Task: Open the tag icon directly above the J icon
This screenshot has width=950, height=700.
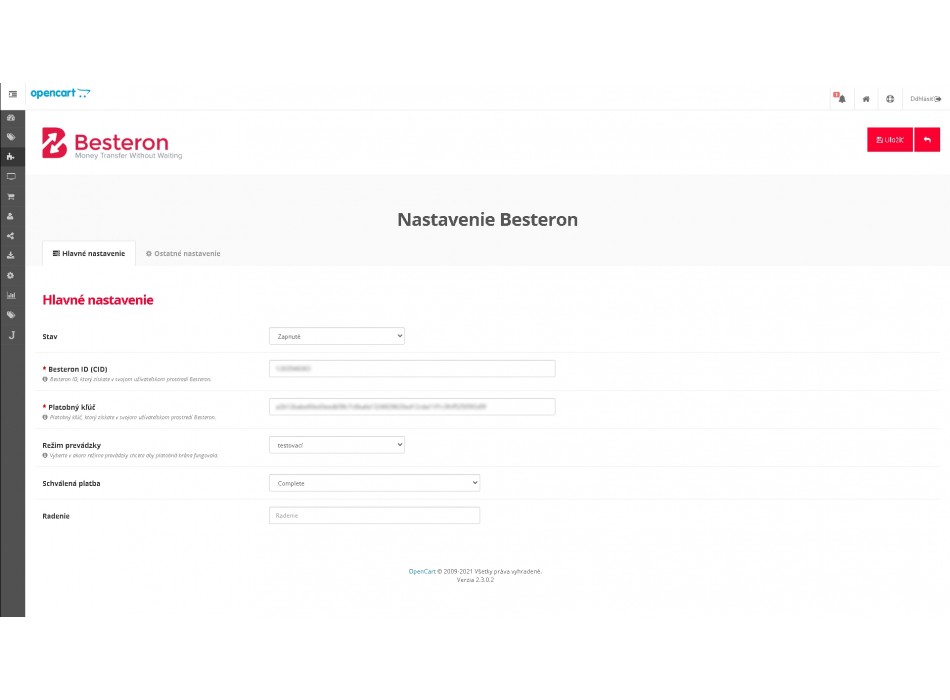Action: tap(11, 315)
